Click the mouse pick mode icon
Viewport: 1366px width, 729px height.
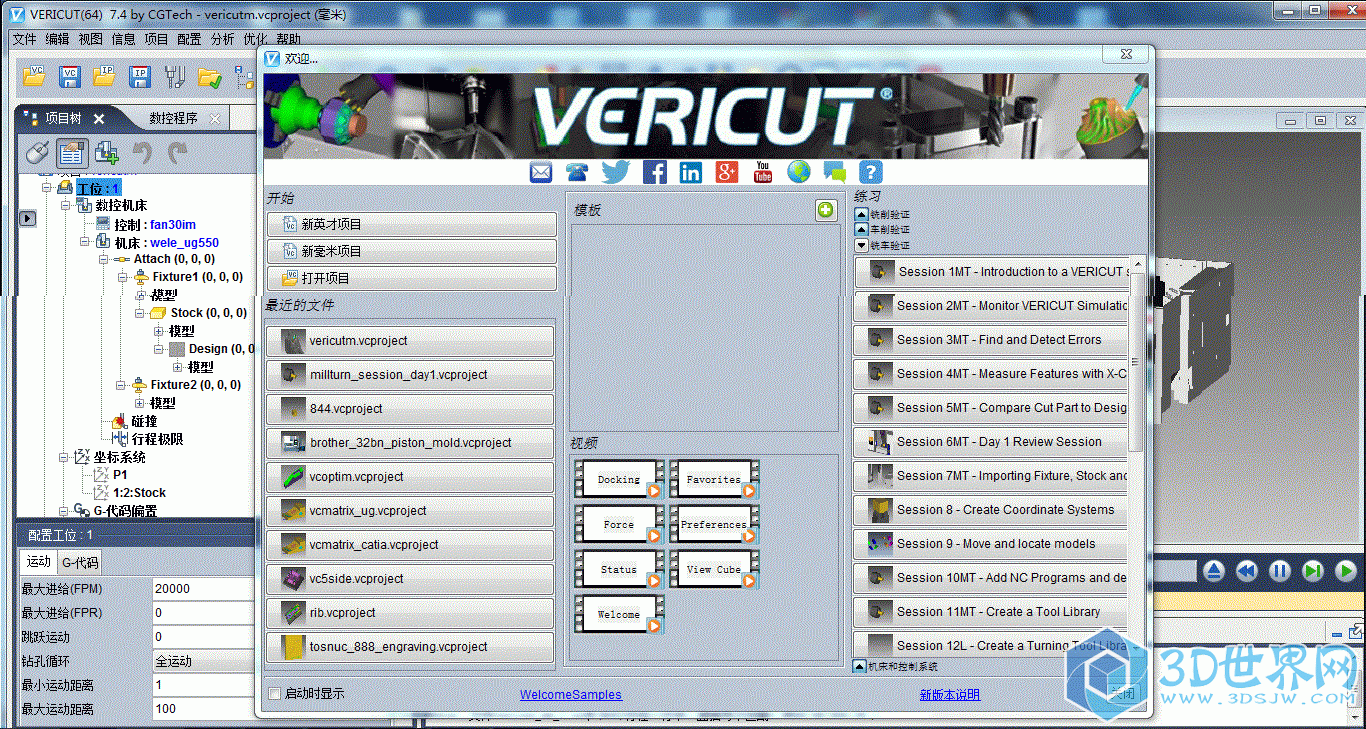pos(36,153)
